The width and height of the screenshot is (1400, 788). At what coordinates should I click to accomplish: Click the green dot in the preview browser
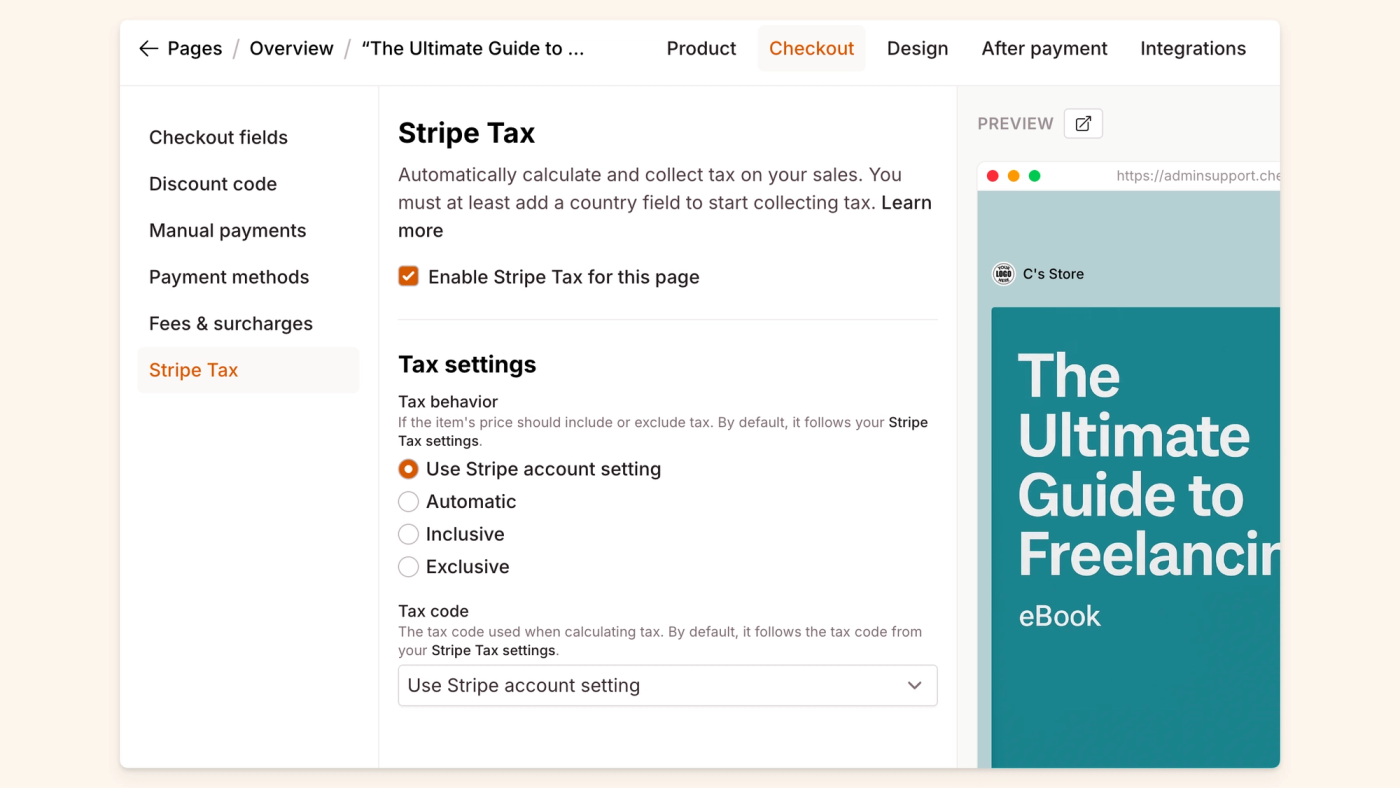pos(1035,174)
